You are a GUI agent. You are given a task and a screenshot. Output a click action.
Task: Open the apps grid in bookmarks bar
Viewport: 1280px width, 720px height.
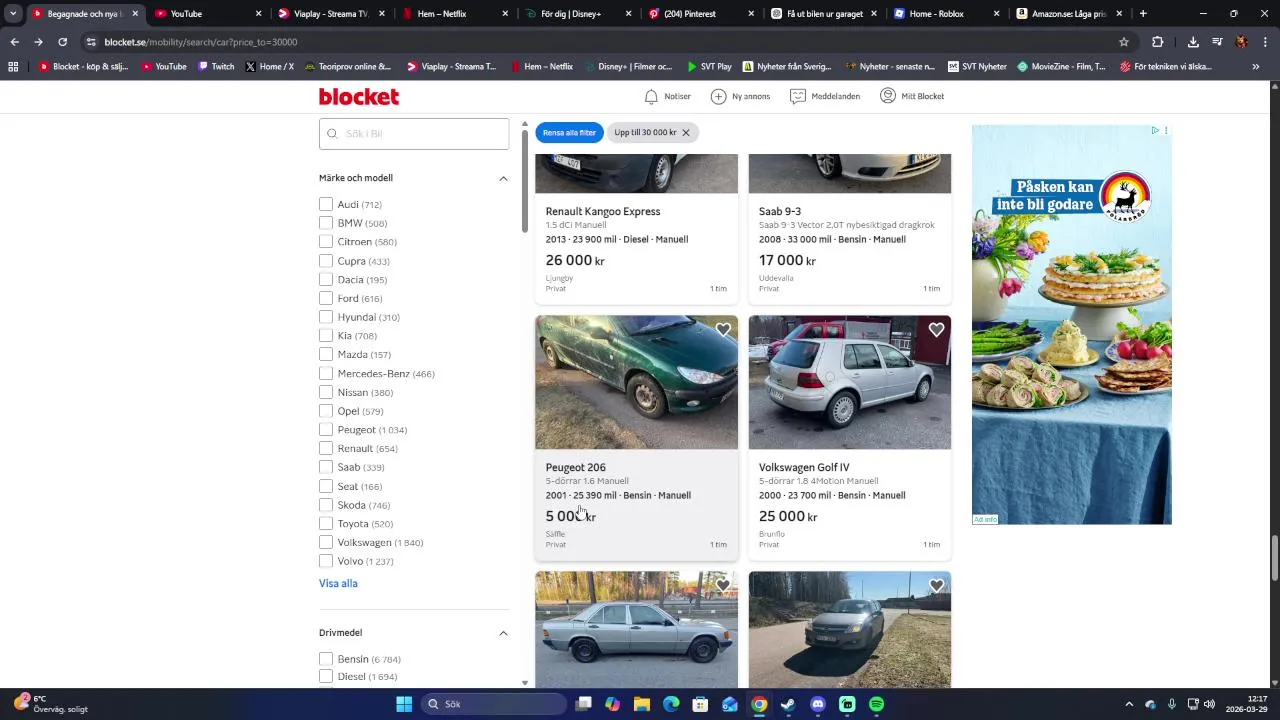[13, 67]
